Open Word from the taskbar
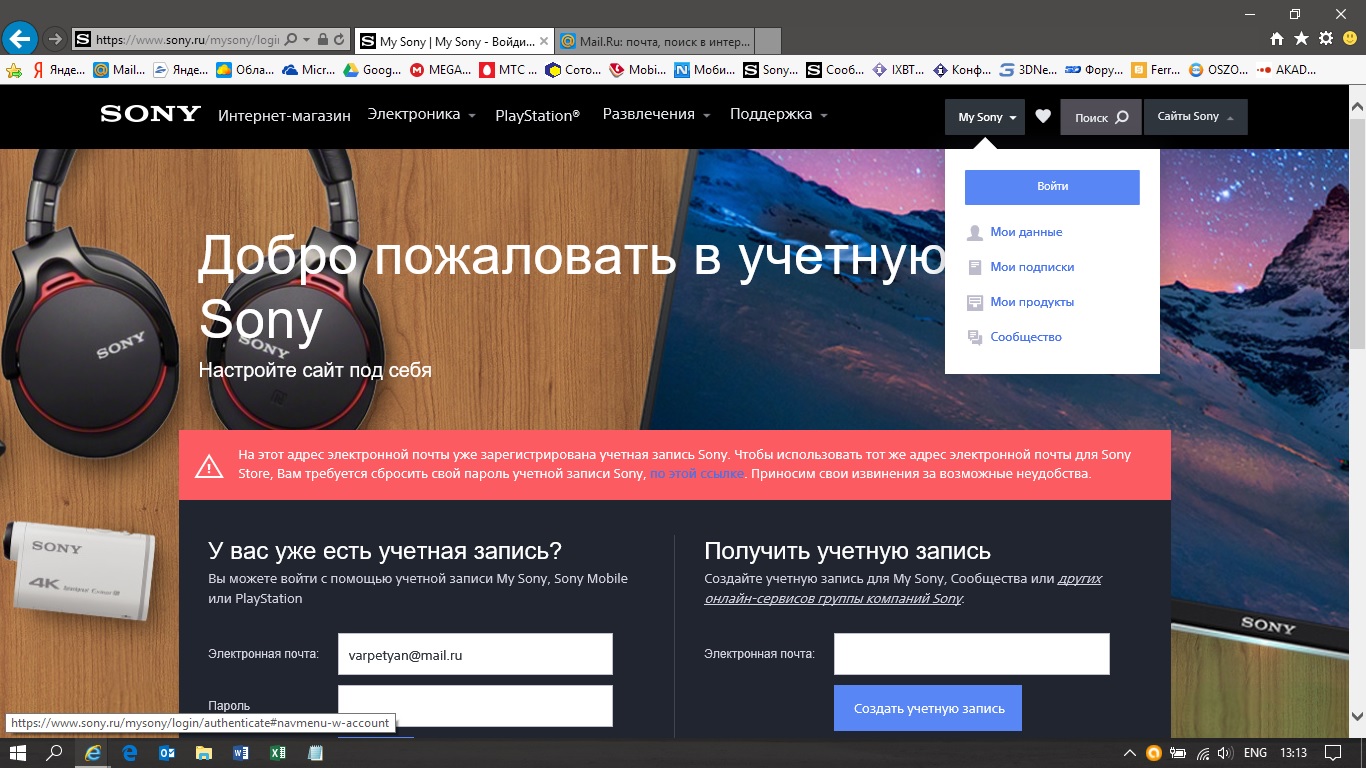This screenshot has width=1366, height=768. pos(241,754)
